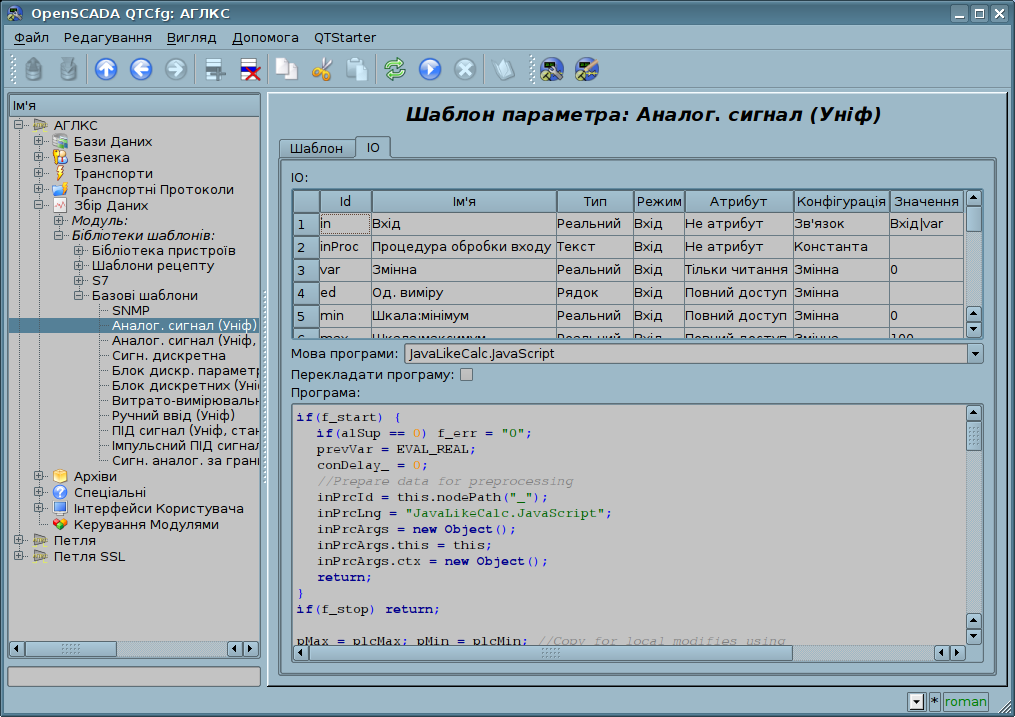
Task: Switch to the 'Шаблон' tab
Action: point(316,148)
